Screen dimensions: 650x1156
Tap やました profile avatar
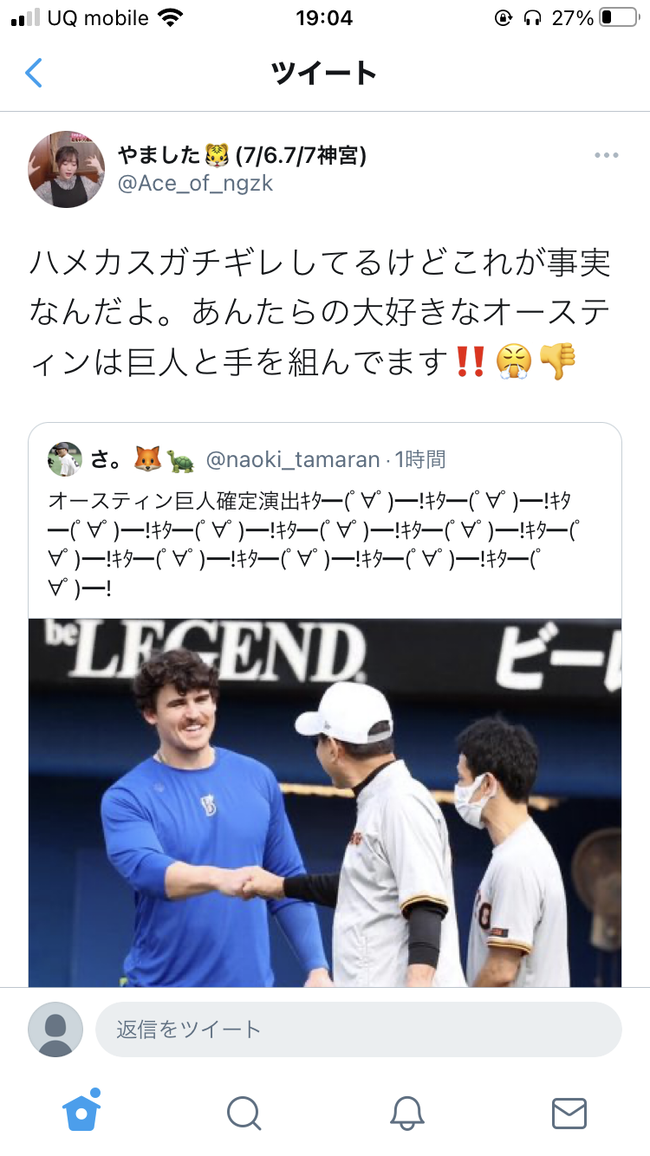click(66, 170)
